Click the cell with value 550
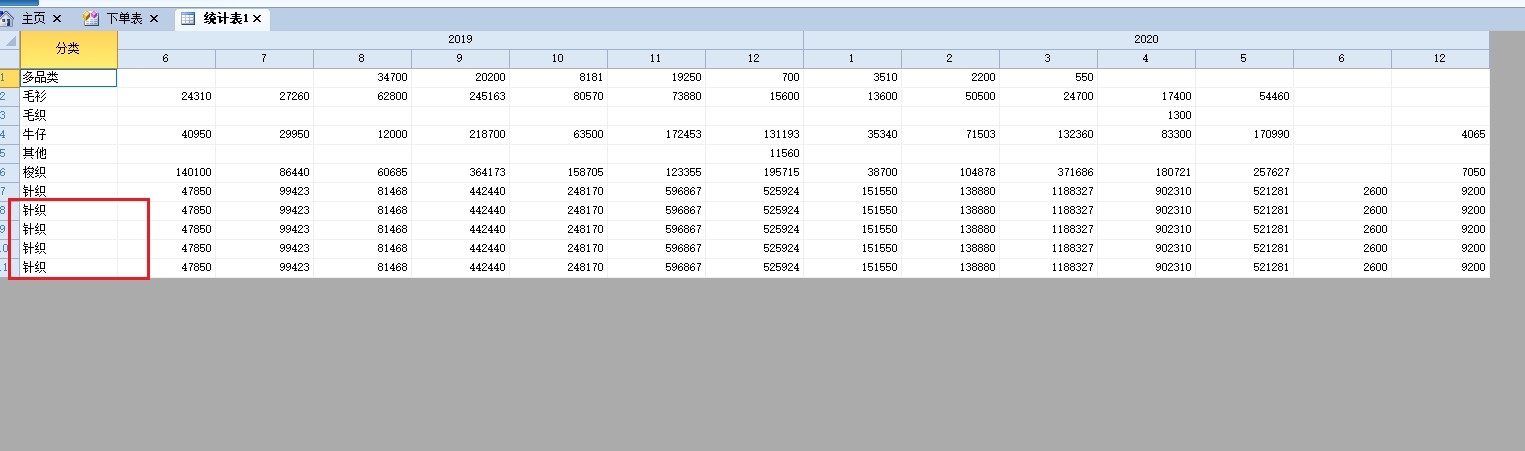1525x451 pixels. pyautogui.click(x=1048, y=77)
